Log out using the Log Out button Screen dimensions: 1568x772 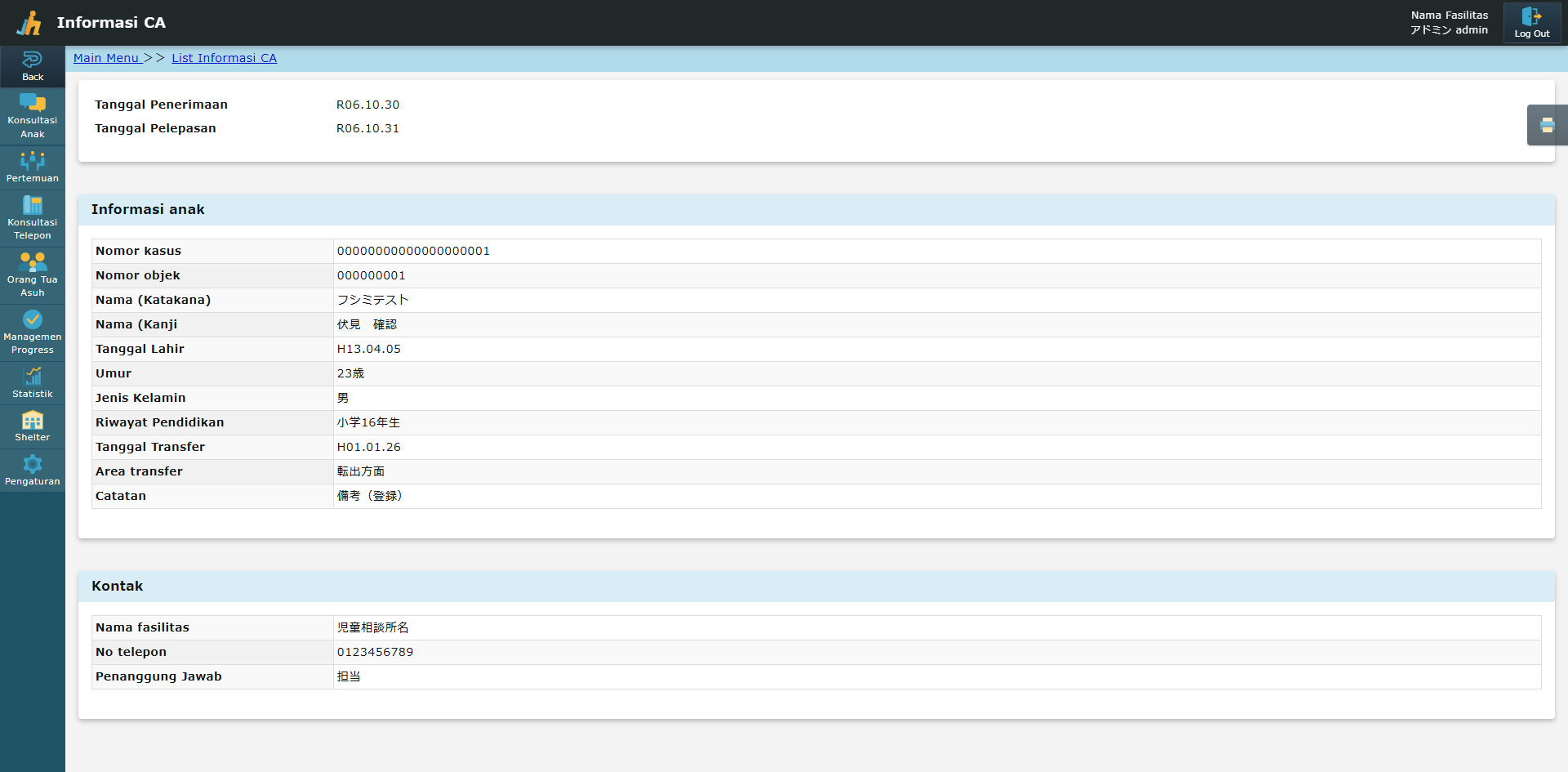point(1531,23)
